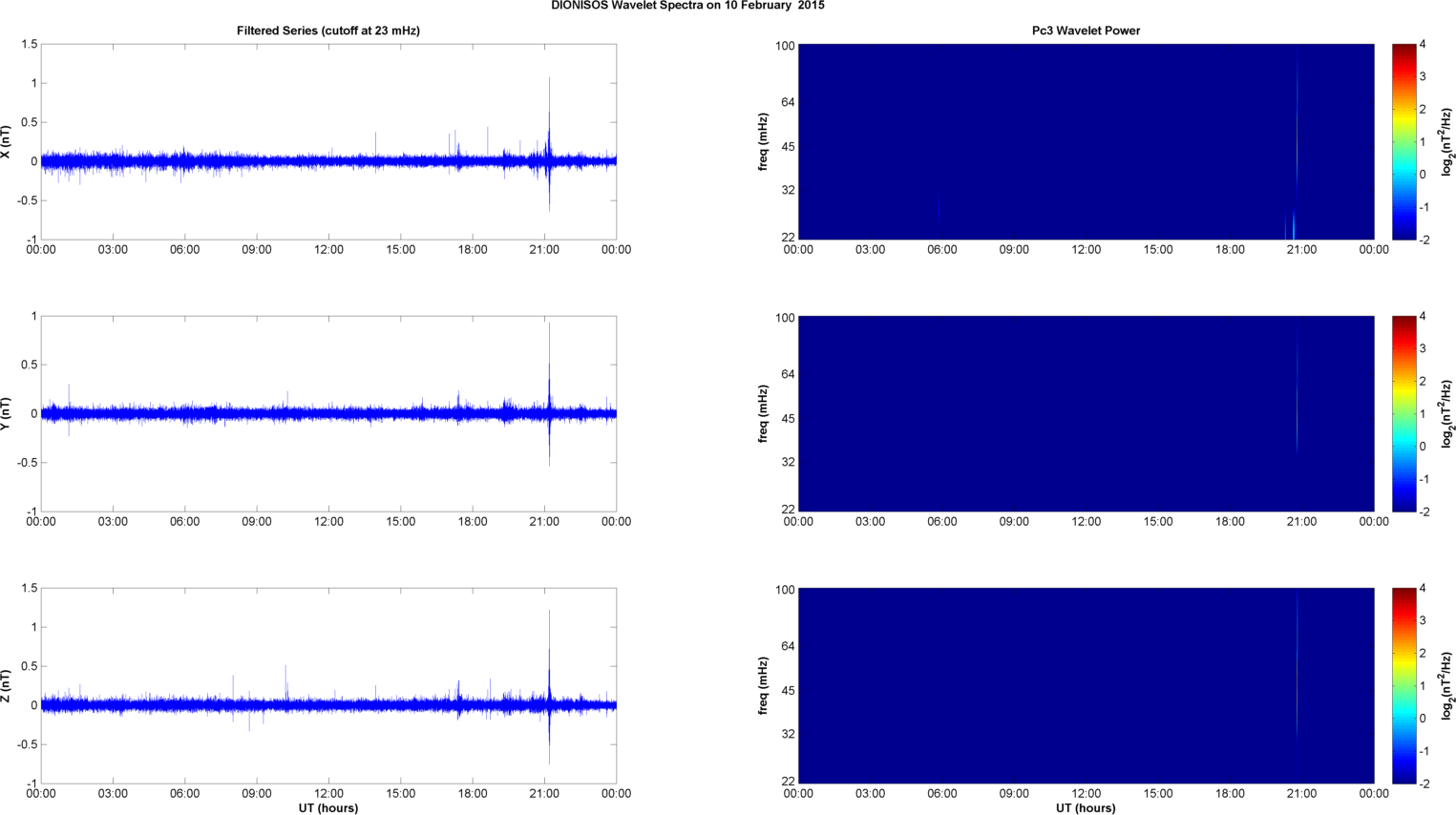Click the '15:00' tick under the middle wavelet spectrum

tap(1158, 522)
